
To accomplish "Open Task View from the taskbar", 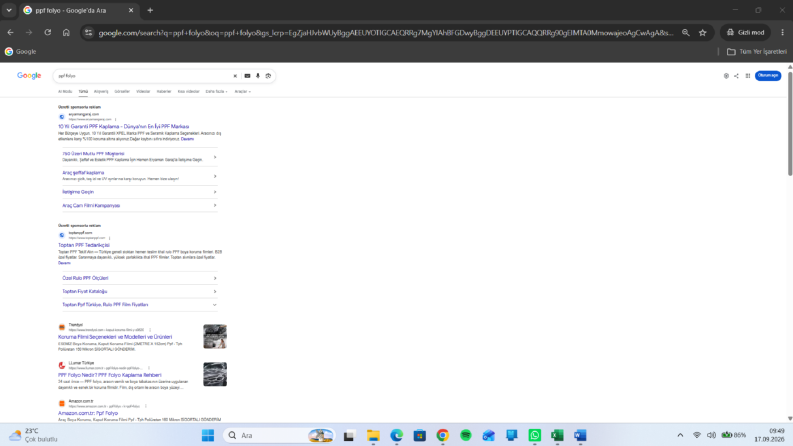I will click(349, 435).
